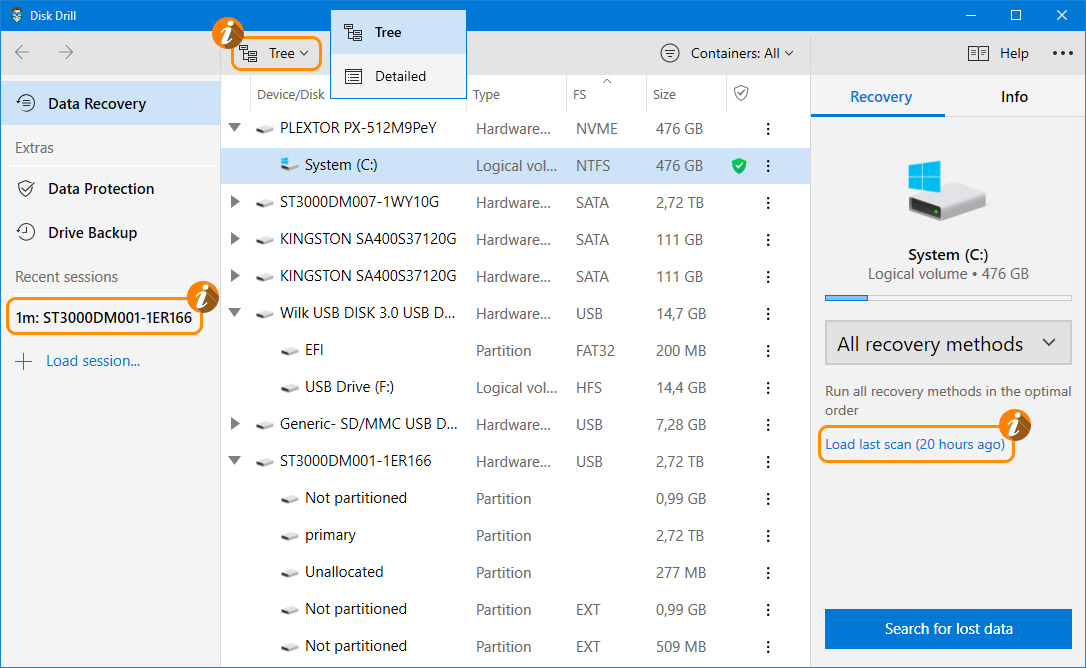
Task: Open the All recovery methods dropdown
Action: [x=947, y=343]
